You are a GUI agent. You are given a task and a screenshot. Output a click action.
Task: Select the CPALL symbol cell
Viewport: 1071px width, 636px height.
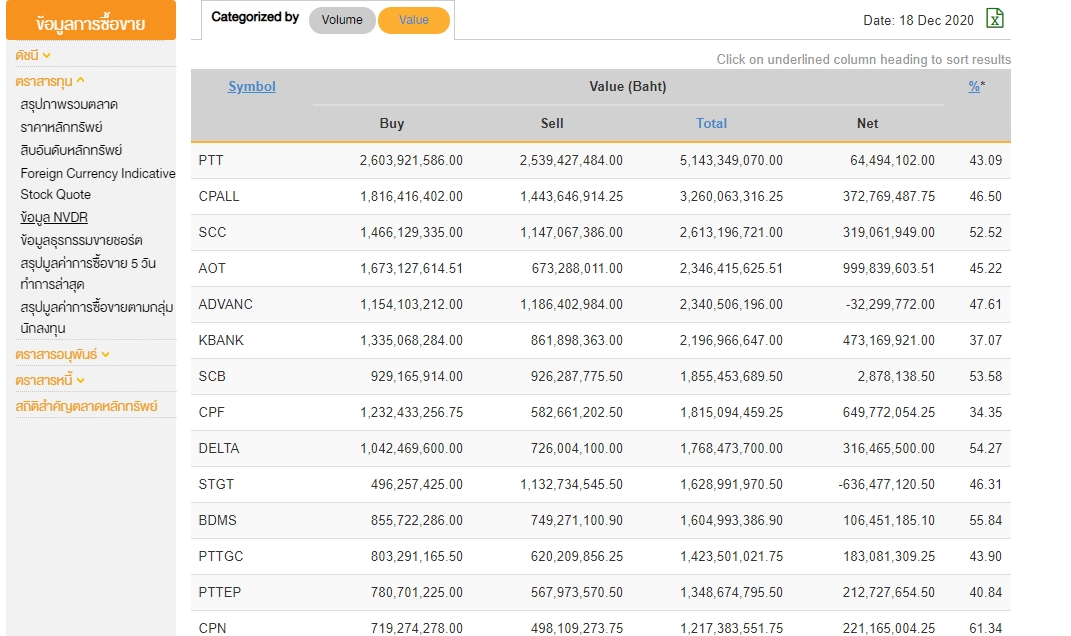click(219, 196)
